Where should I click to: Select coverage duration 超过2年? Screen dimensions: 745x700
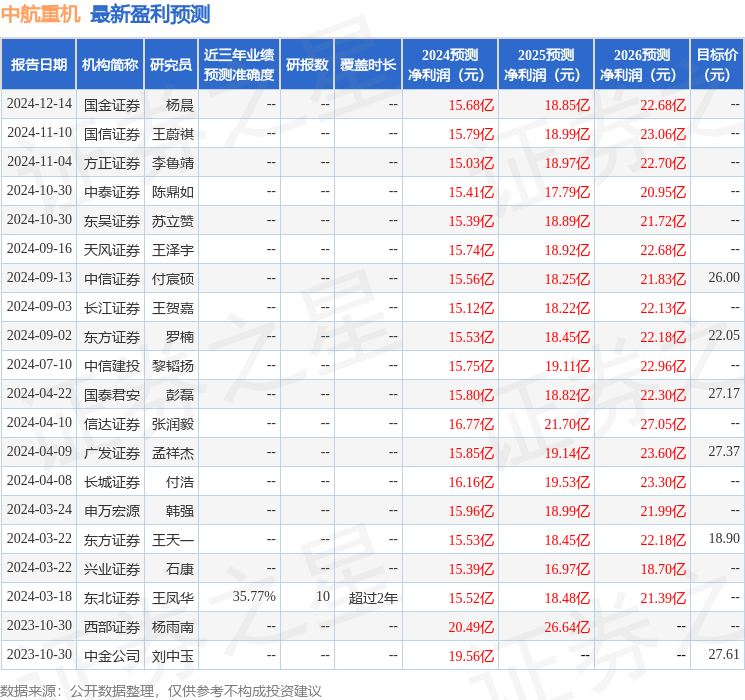pyautogui.click(x=373, y=598)
